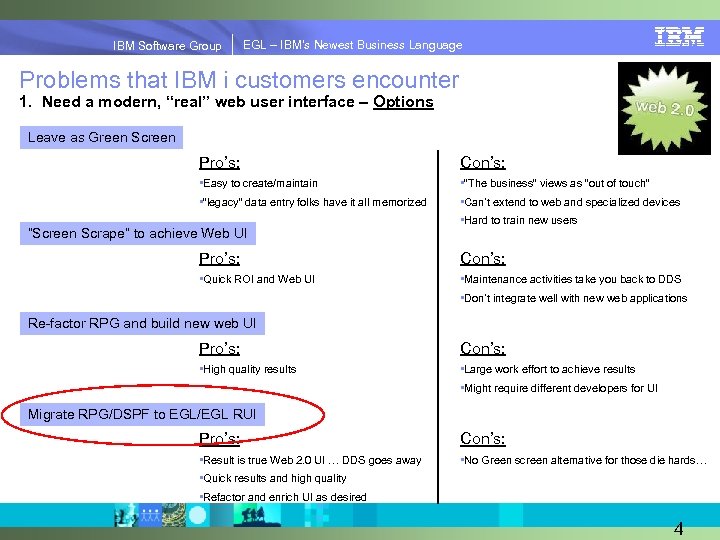Click the underlined 'Options' word in subtitle

pos(403,101)
